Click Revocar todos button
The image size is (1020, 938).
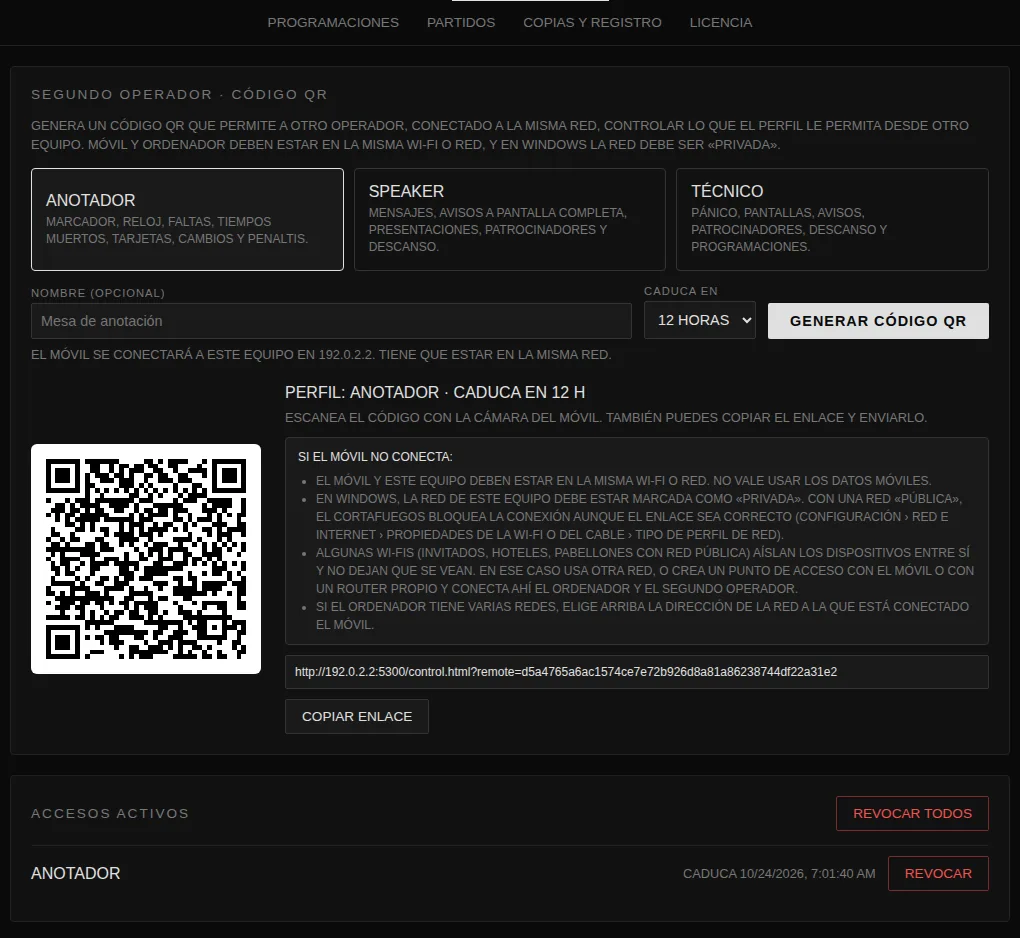[912, 813]
